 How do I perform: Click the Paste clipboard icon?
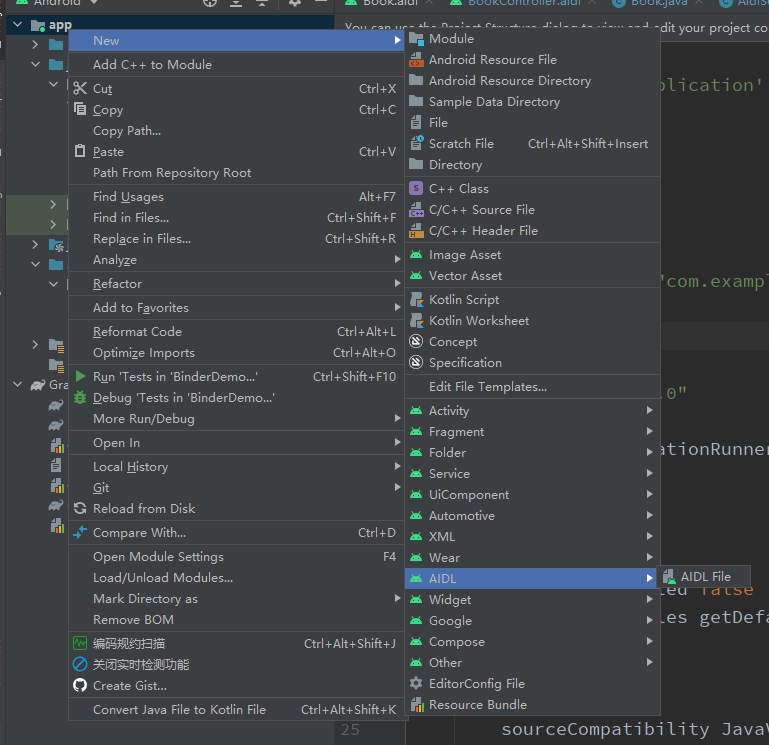(x=80, y=151)
